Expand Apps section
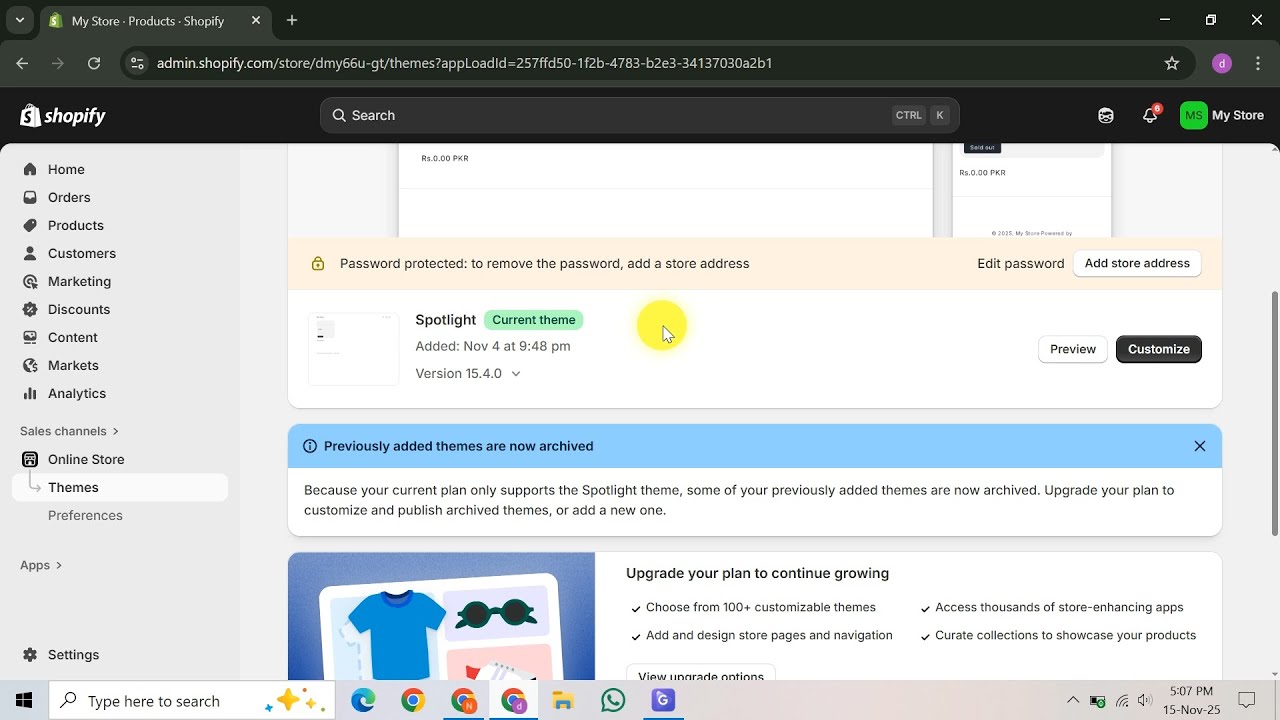The width and height of the screenshot is (1280, 720). (x=41, y=565)
